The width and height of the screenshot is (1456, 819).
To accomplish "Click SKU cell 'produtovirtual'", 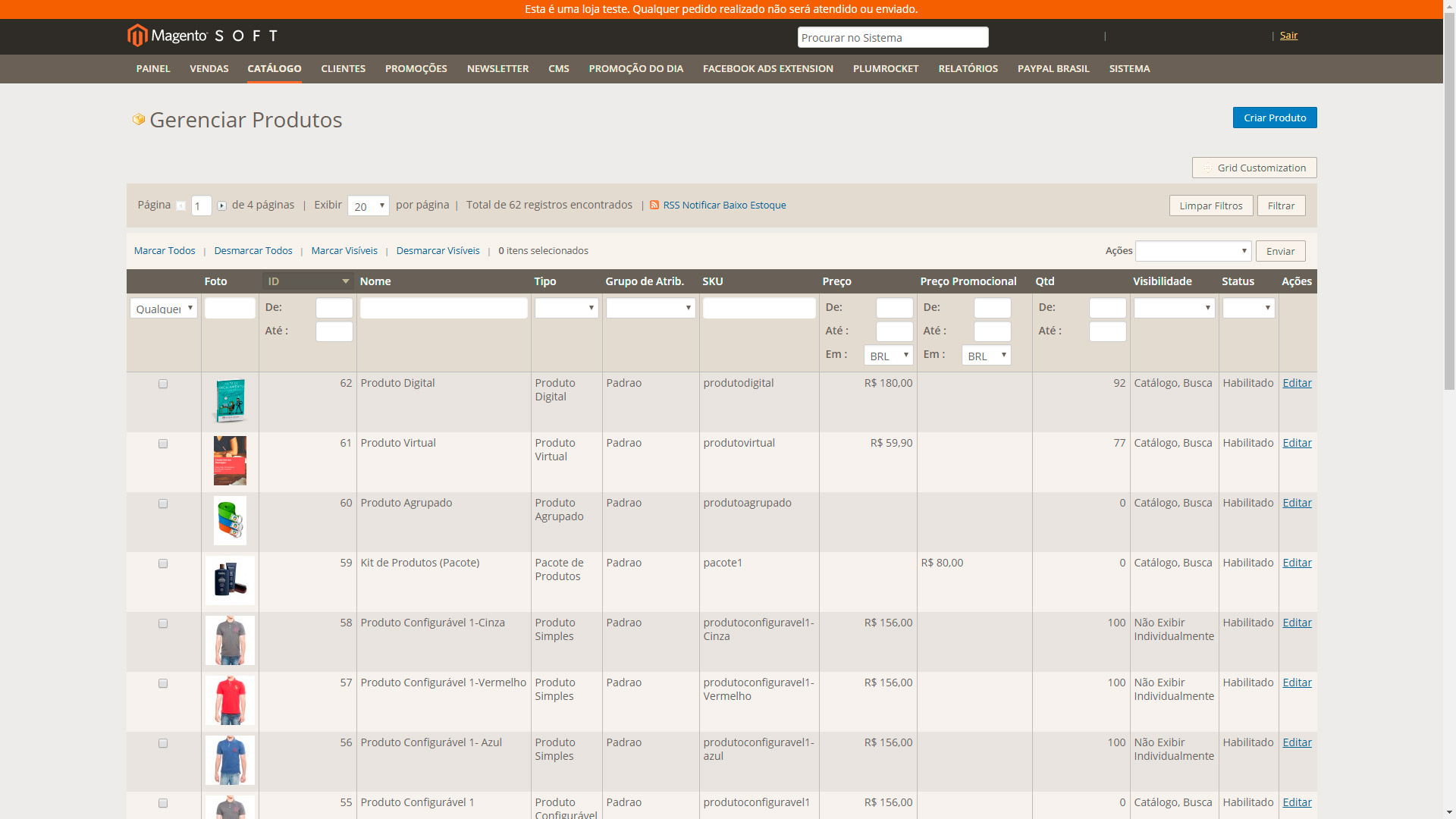I will [x=739, y=443].
